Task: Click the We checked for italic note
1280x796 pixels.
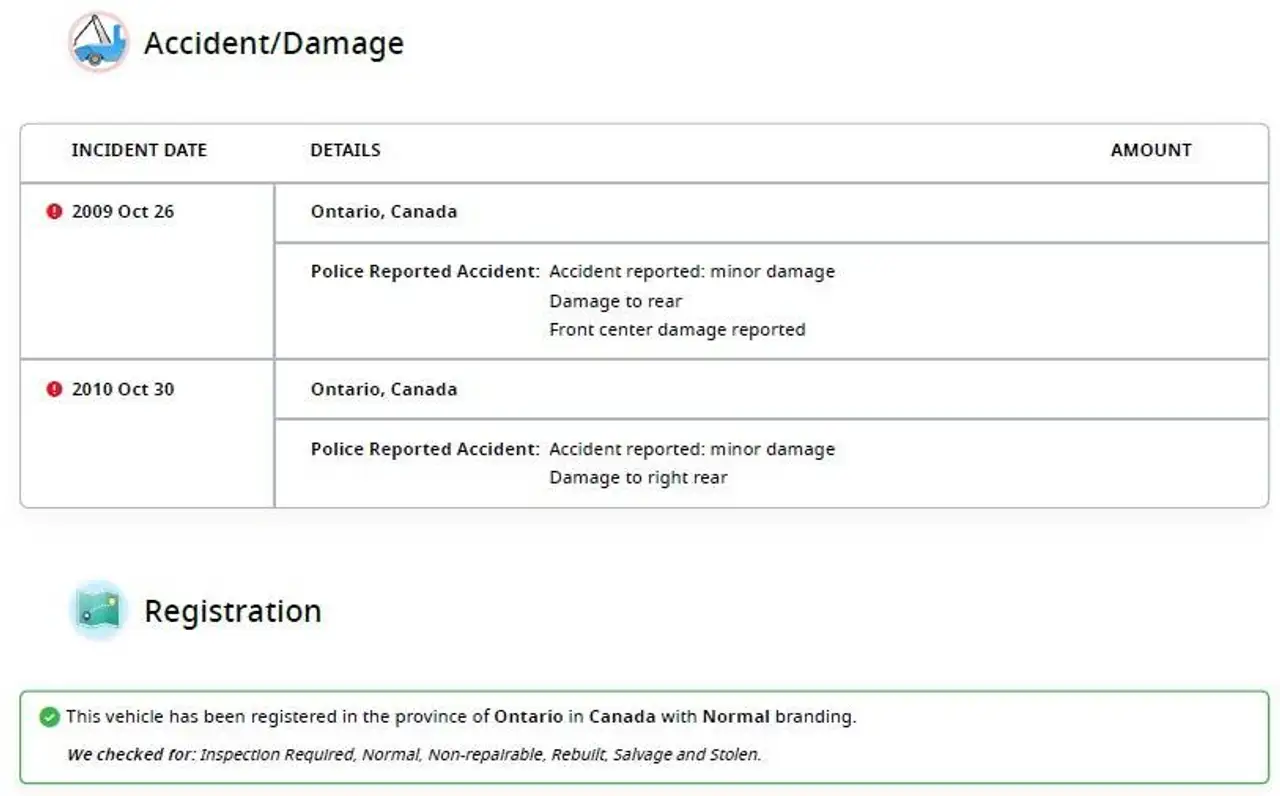Action: click(414, 754)
